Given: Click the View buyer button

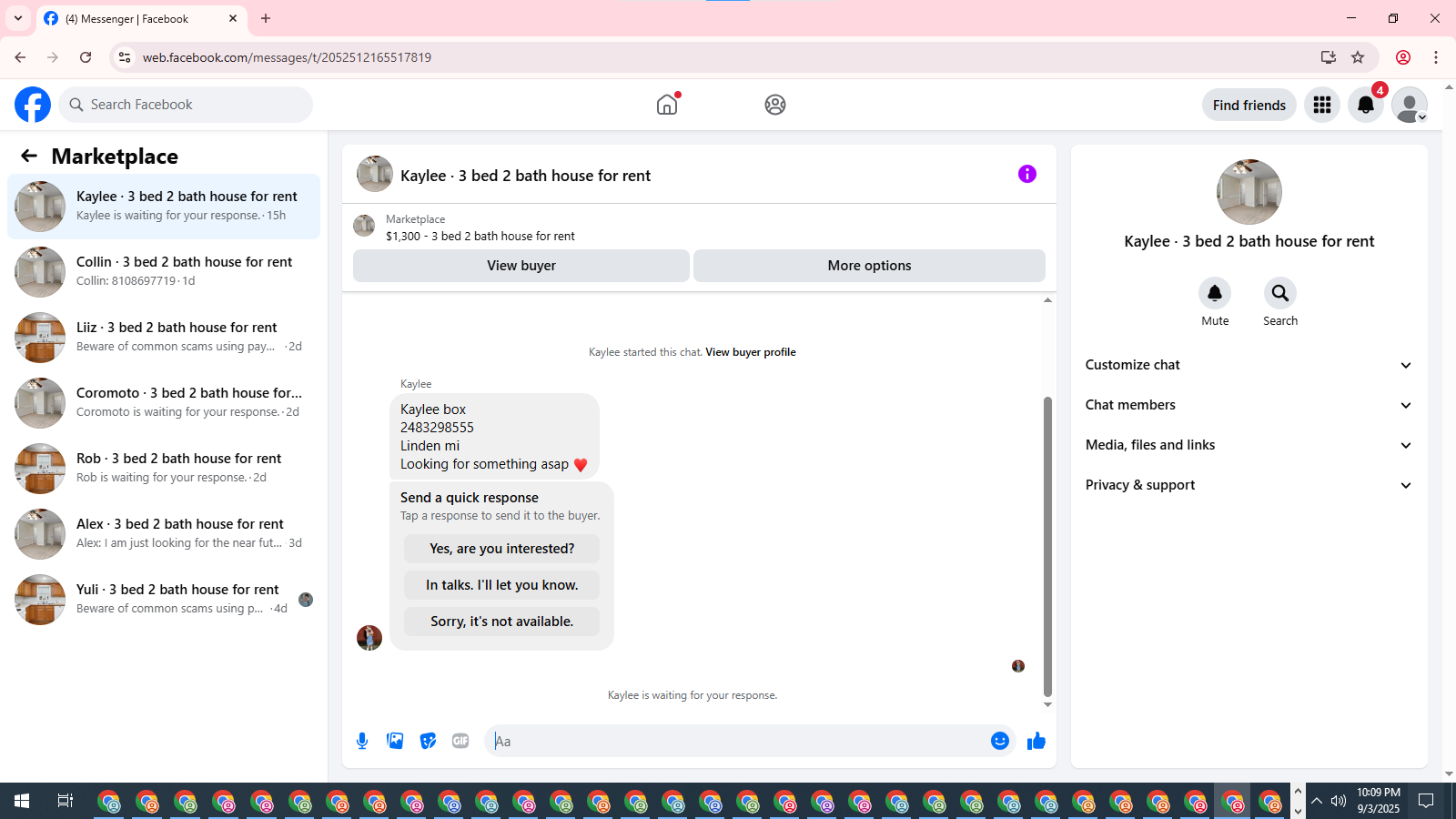Looking at the screenshot, I should coord(521,266).
